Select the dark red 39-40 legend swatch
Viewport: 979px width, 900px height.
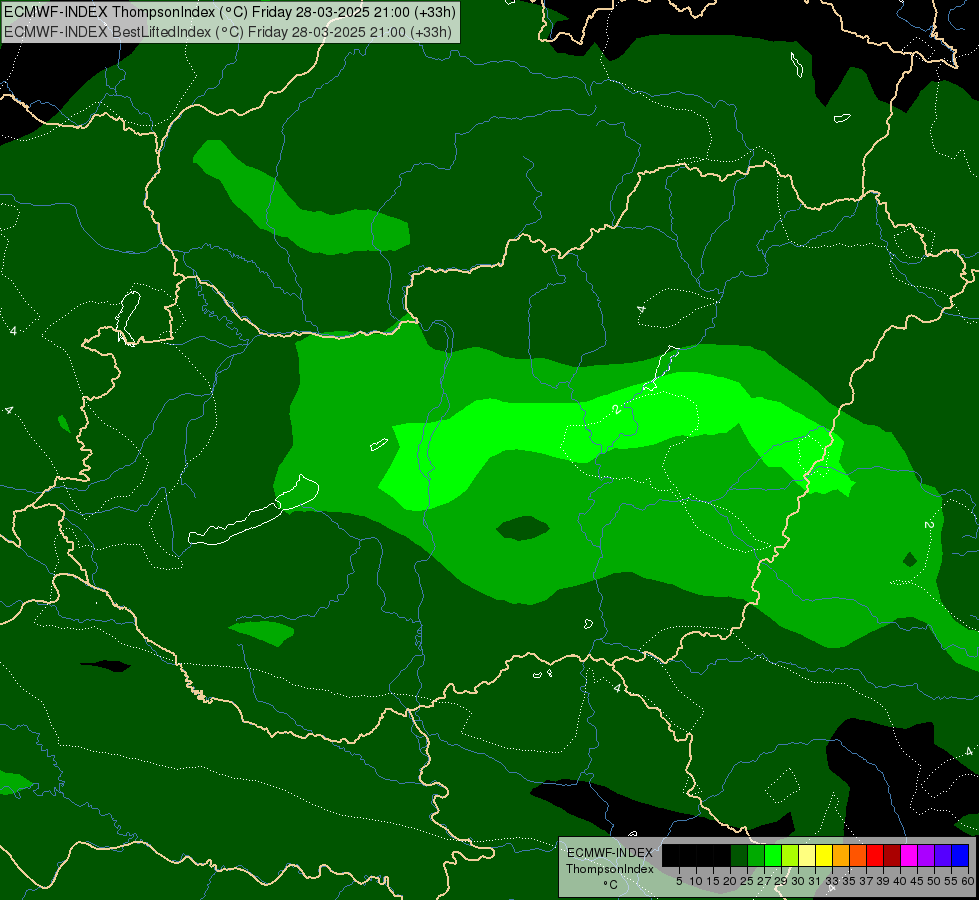coord(892,855)
